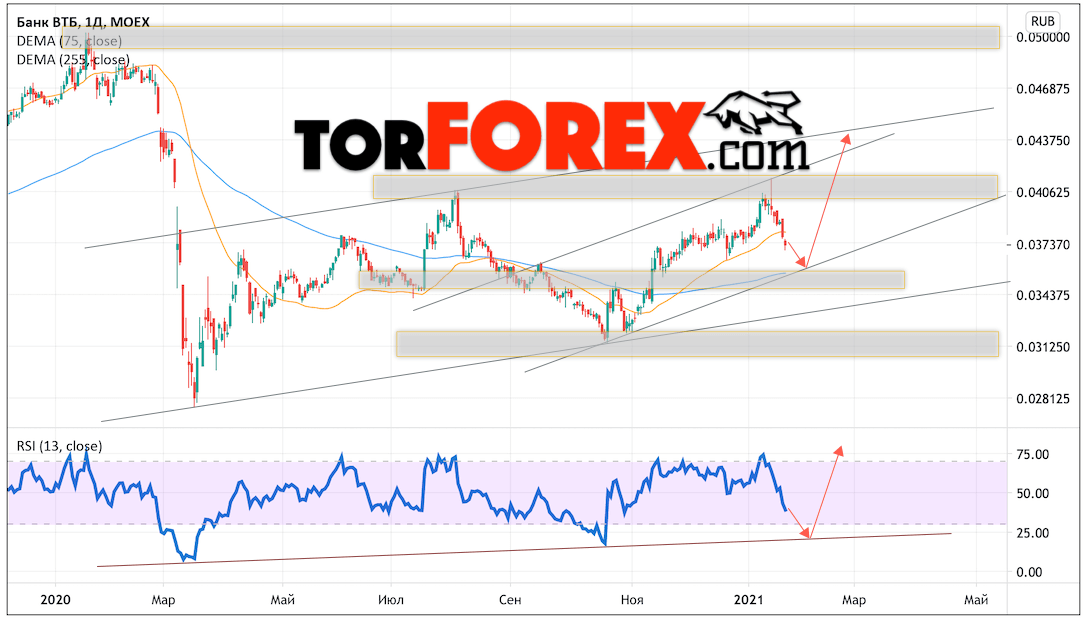Click the first Май label on time axis
Viewport: 1087px width, 618px height.
point(282,599)
